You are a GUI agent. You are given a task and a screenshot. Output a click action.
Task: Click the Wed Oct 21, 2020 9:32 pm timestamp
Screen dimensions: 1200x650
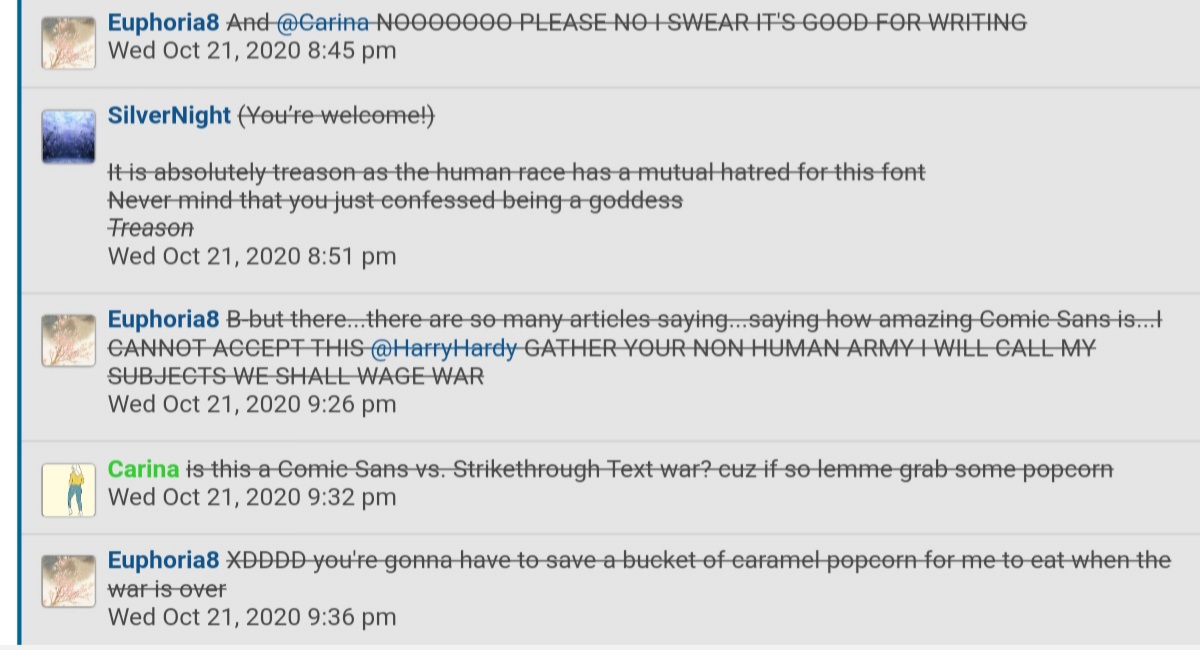(x=252, y=497)
